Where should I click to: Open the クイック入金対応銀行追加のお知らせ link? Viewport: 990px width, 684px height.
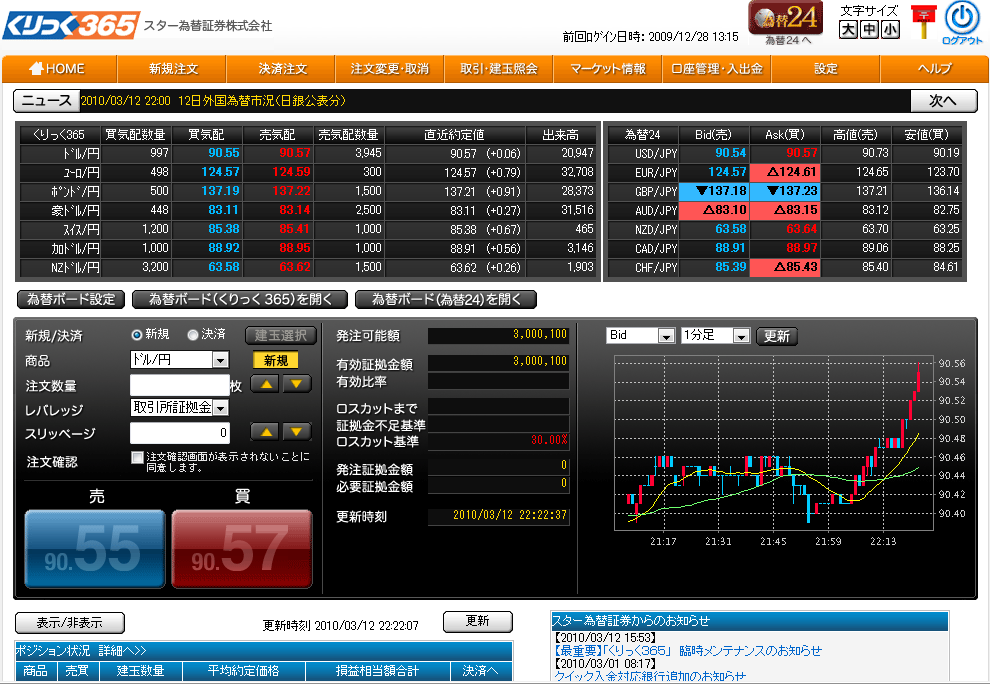(650, 676)
